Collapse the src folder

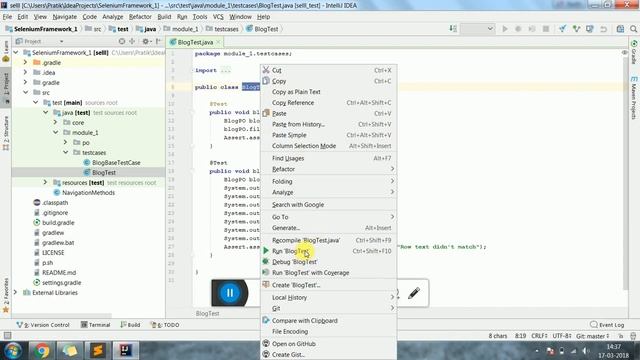(x=26, y=92)
